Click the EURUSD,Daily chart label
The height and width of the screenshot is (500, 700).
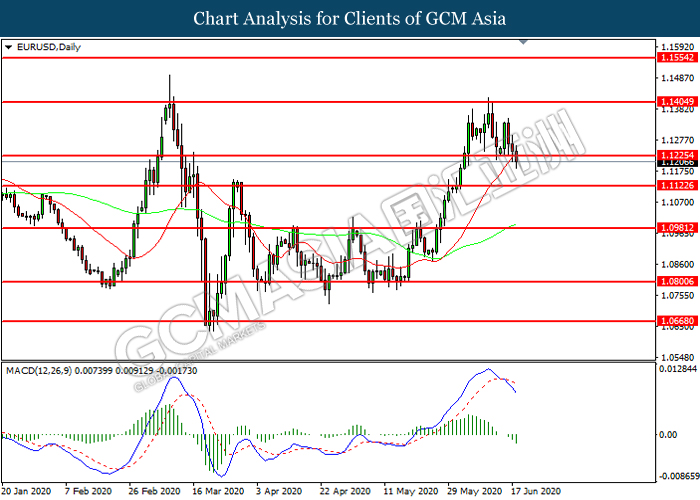pyautogui.click(x=49, y=47)
